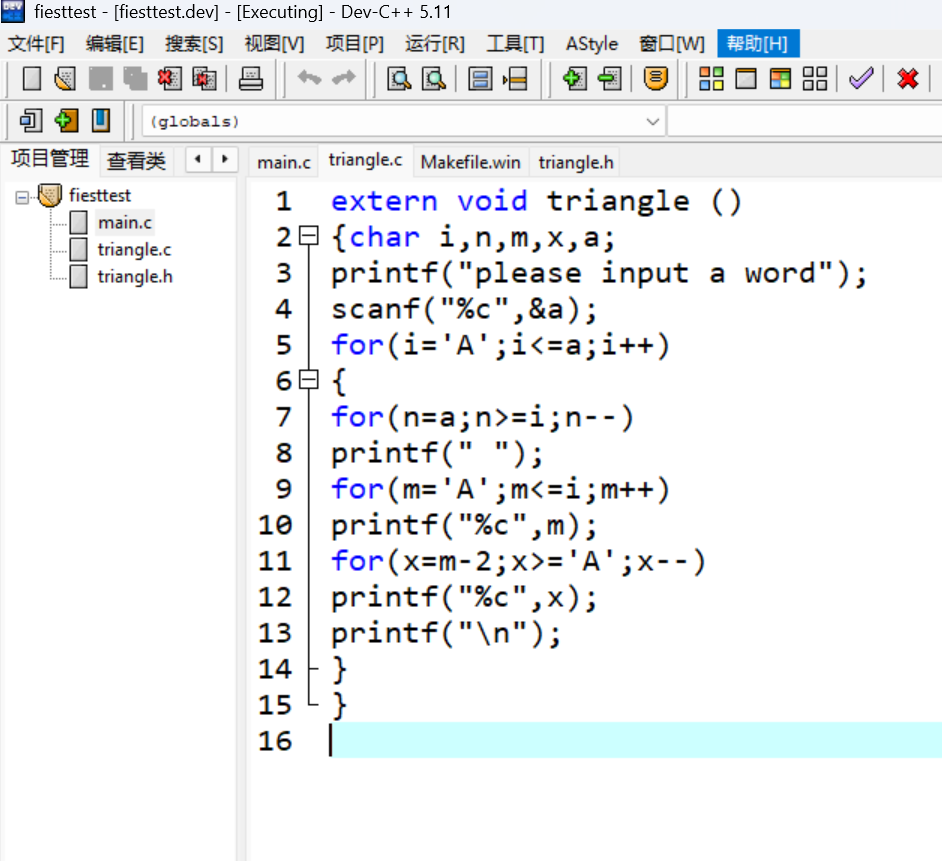The image size is (942, 861).
Task: Open the AStyle menu
Action: (592, 44)
